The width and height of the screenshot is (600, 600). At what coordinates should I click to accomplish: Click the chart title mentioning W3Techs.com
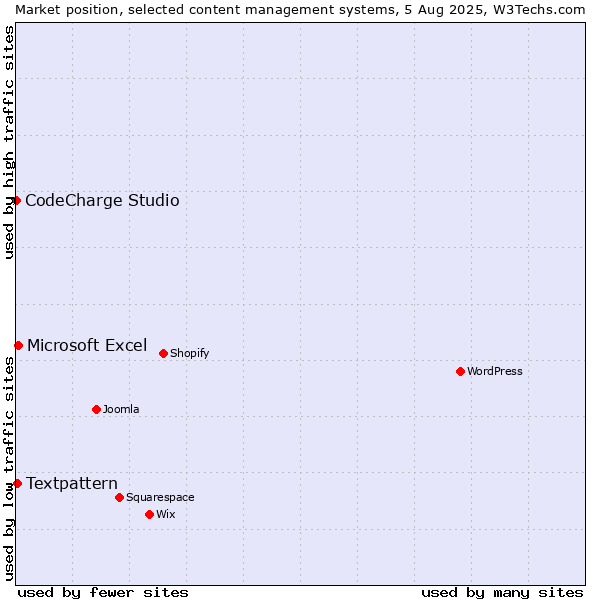[300, 10]
